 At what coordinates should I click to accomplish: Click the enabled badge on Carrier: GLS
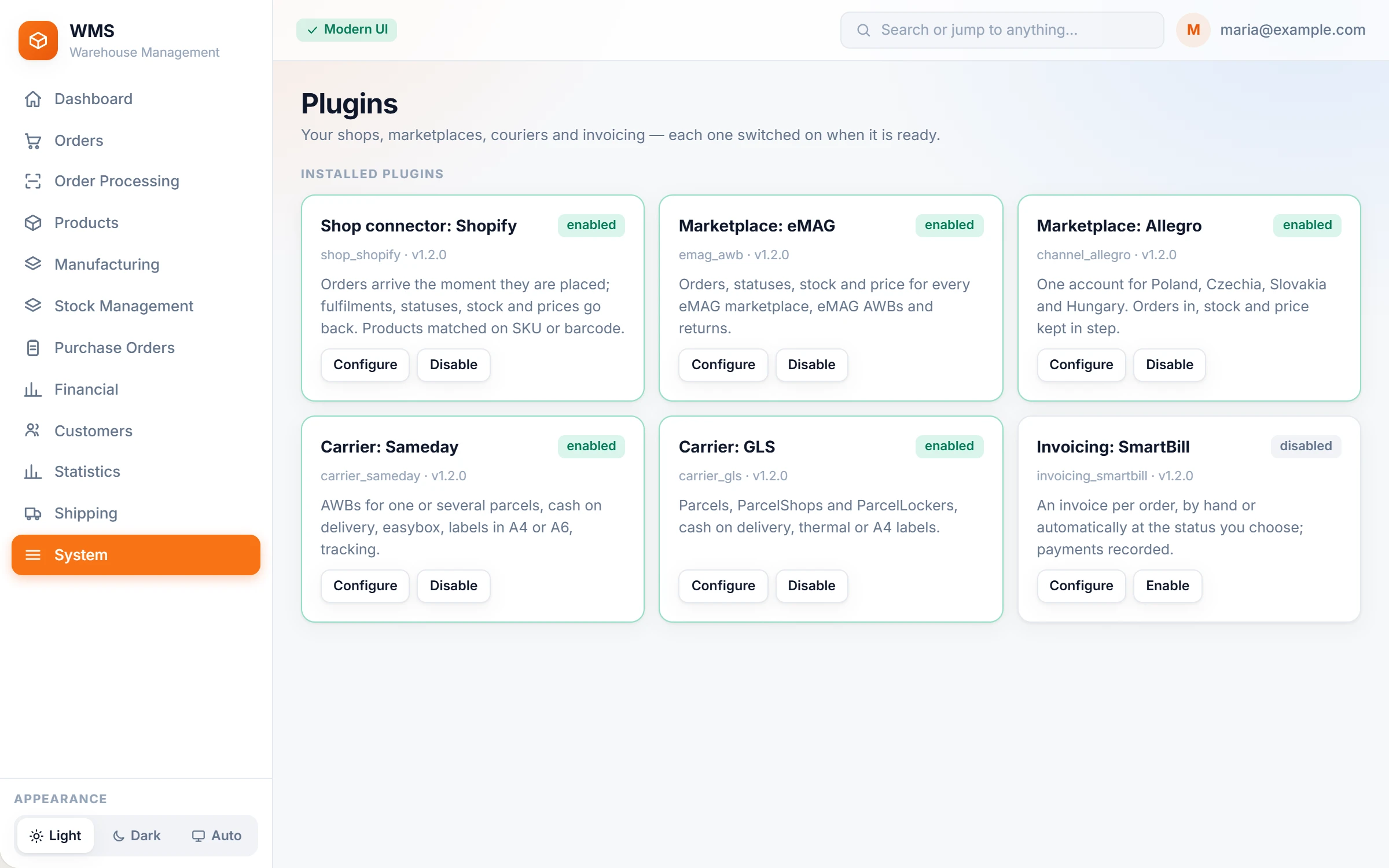[x=949, y=446]
